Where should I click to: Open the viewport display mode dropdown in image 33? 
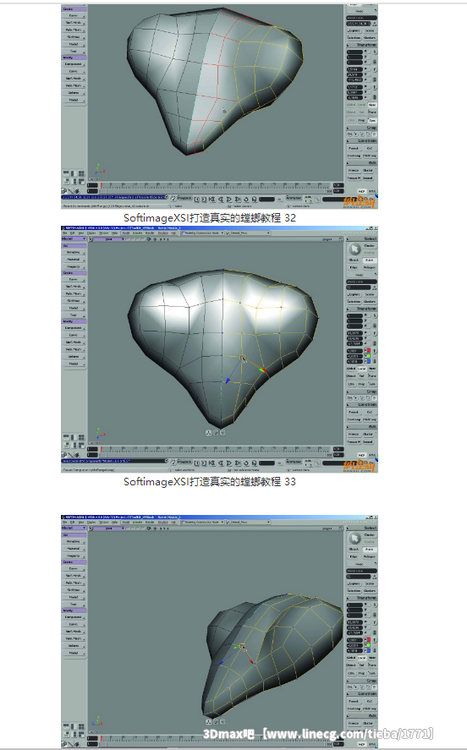tap(328, 239)
